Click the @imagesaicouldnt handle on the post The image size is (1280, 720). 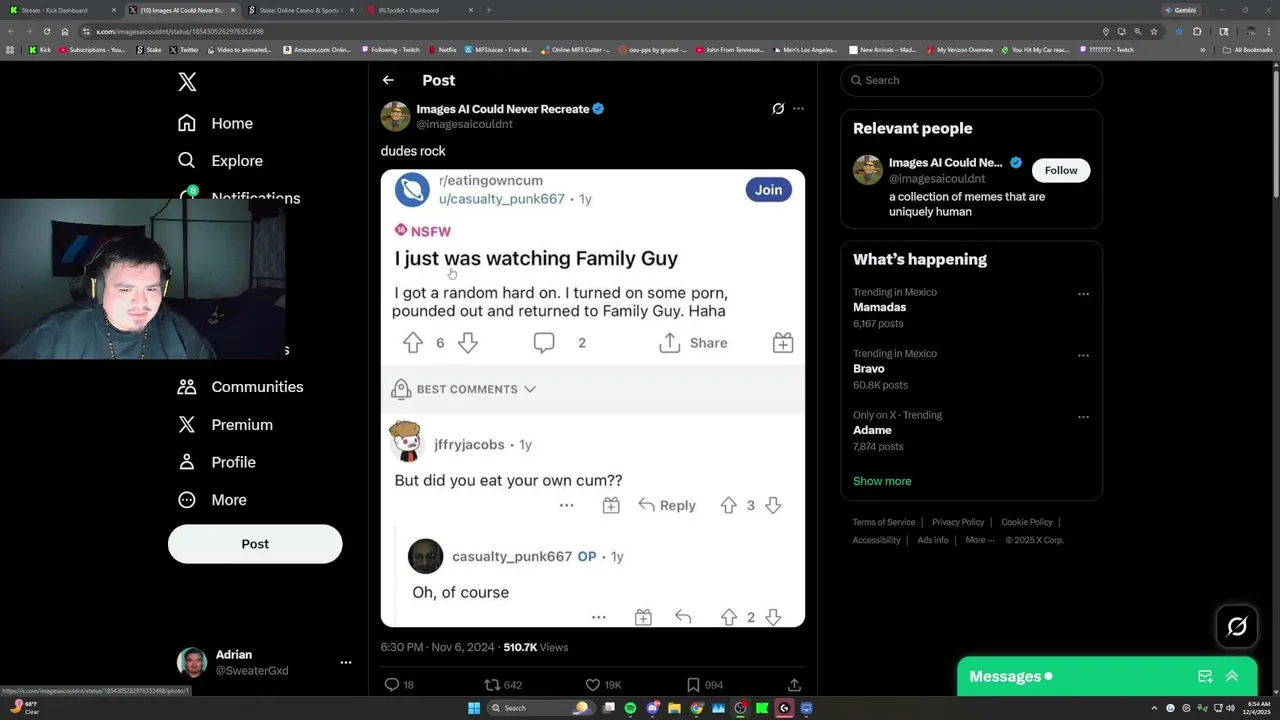464,124
